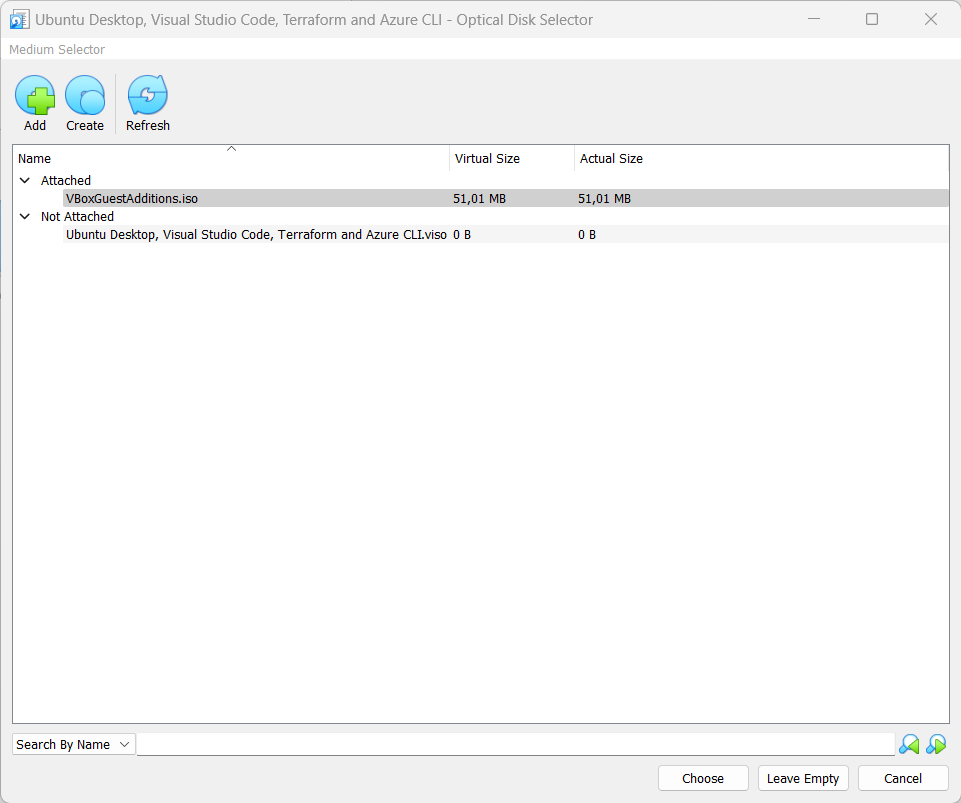This screenshot has height=803, width=961.
Task: Click the VirtualBox icon in the title bar
Action: coord(19,18)
